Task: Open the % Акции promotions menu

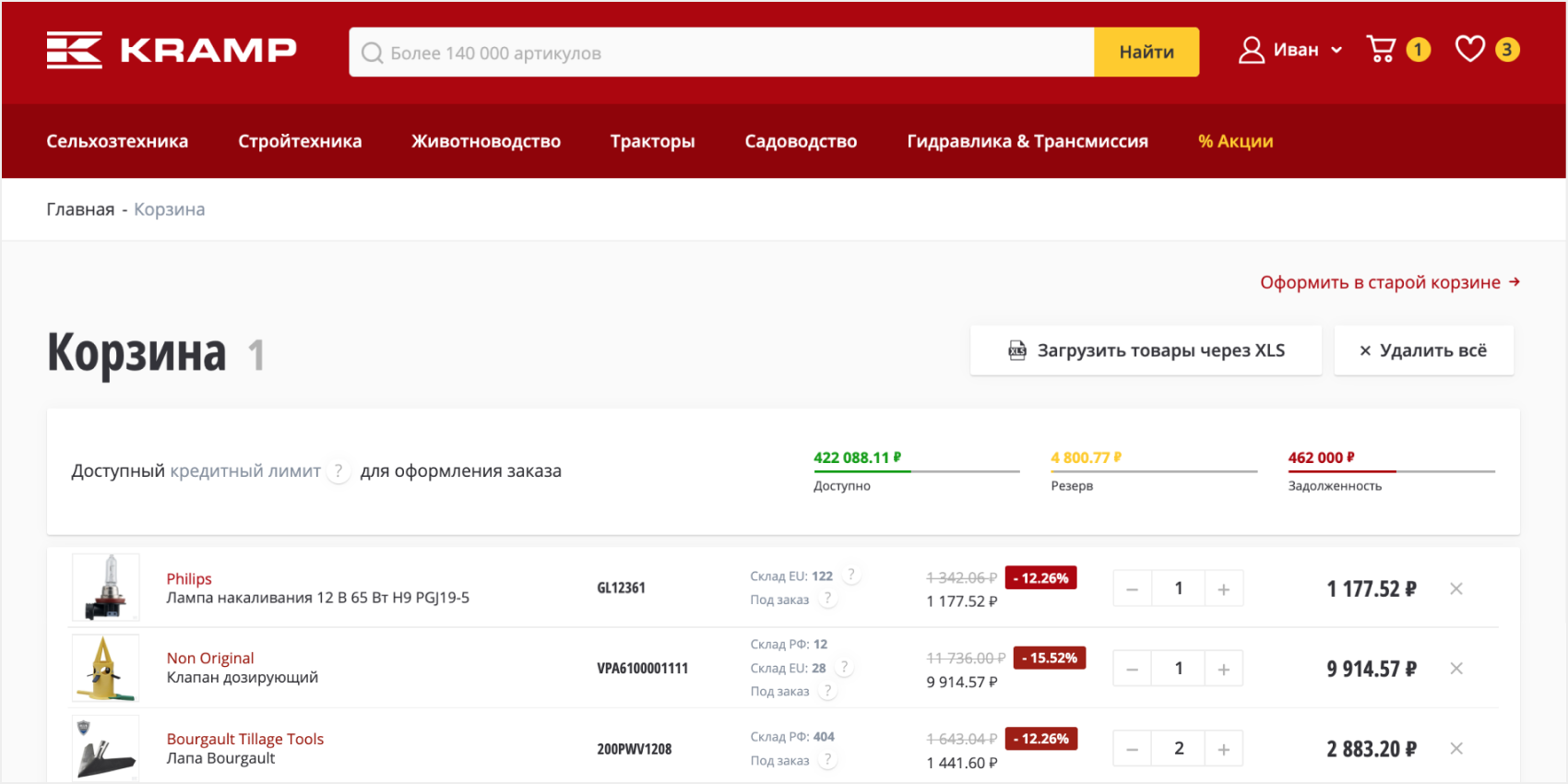Action: click(1235, 141)
